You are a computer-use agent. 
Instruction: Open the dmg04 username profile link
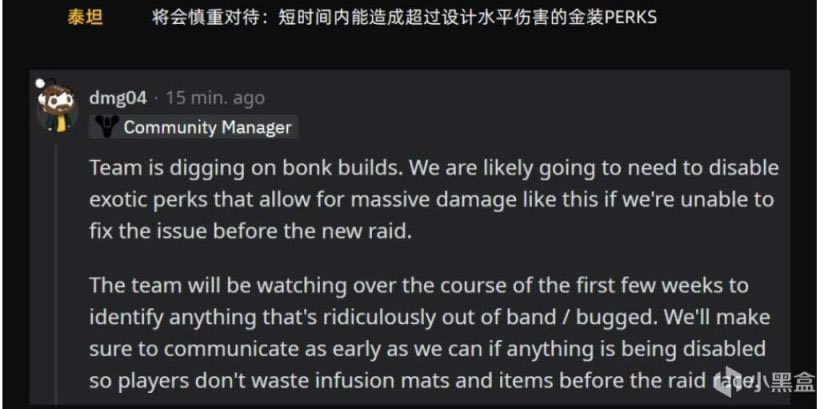pyautogui.click(x=118, y=98)
